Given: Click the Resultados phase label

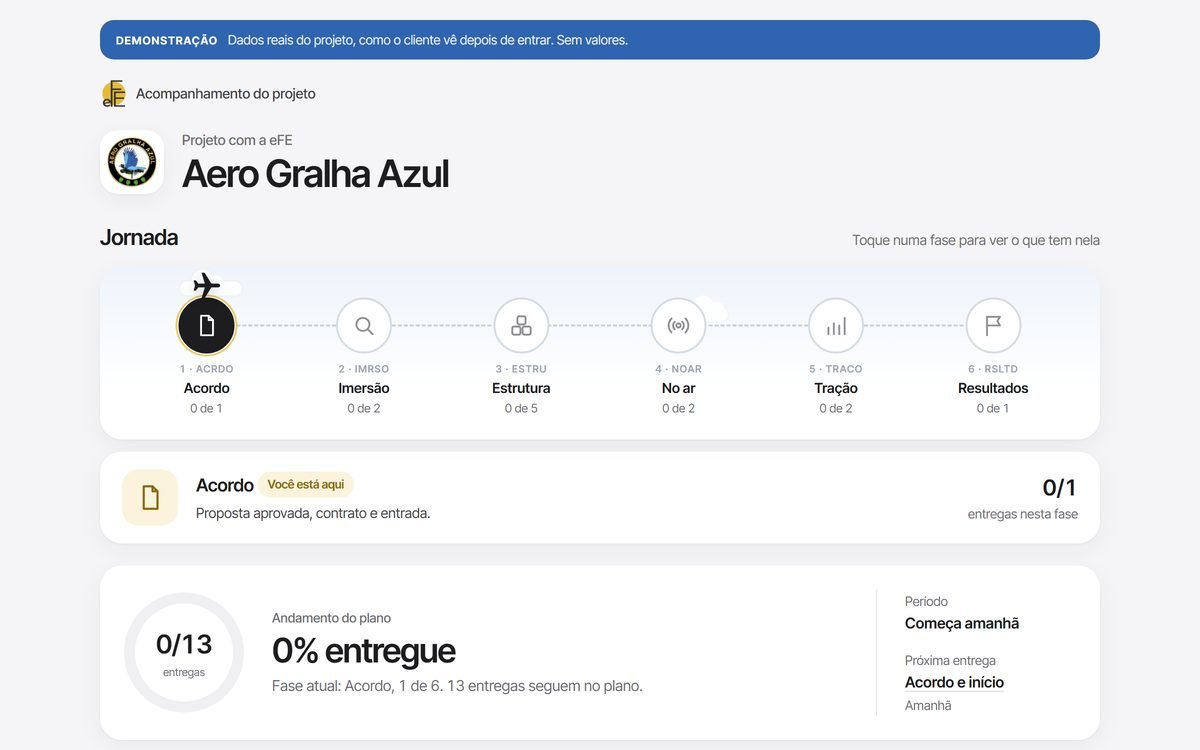Looking at the screenshot, I should click(993, 388).
